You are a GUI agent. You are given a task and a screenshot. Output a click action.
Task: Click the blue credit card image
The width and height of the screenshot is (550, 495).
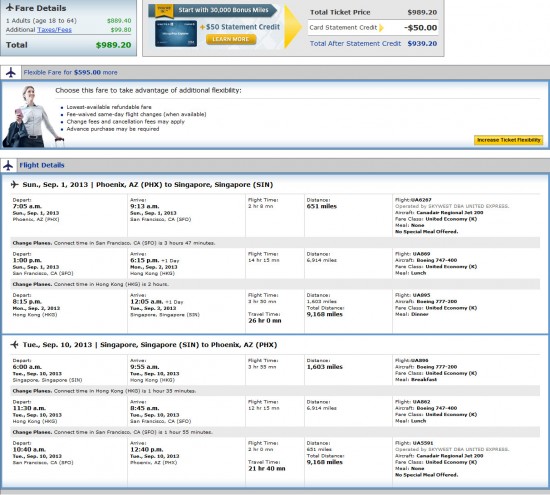pos(176,34)
